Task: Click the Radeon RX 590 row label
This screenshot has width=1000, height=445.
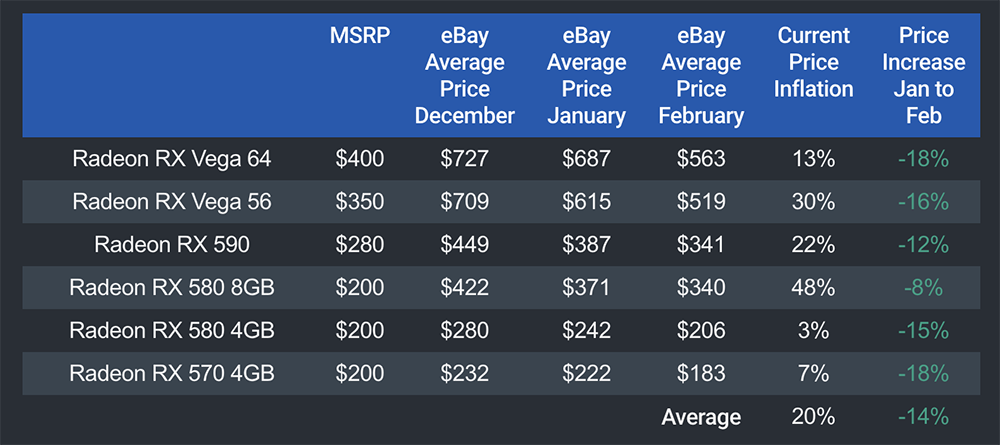Action: click(x=172, y=245)
